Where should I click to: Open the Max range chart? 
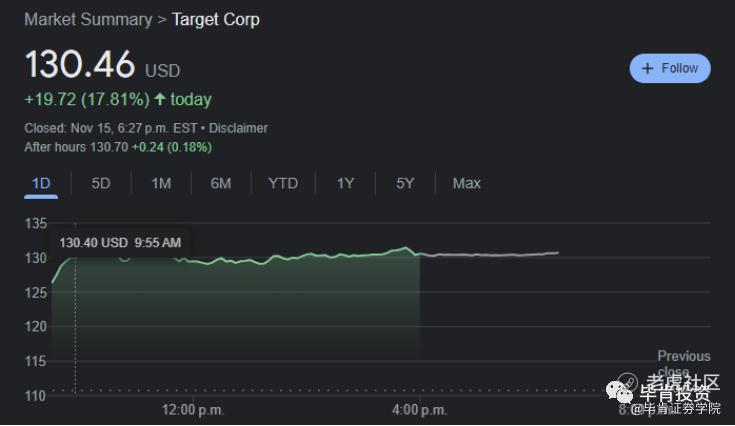[x=466, y=183]
